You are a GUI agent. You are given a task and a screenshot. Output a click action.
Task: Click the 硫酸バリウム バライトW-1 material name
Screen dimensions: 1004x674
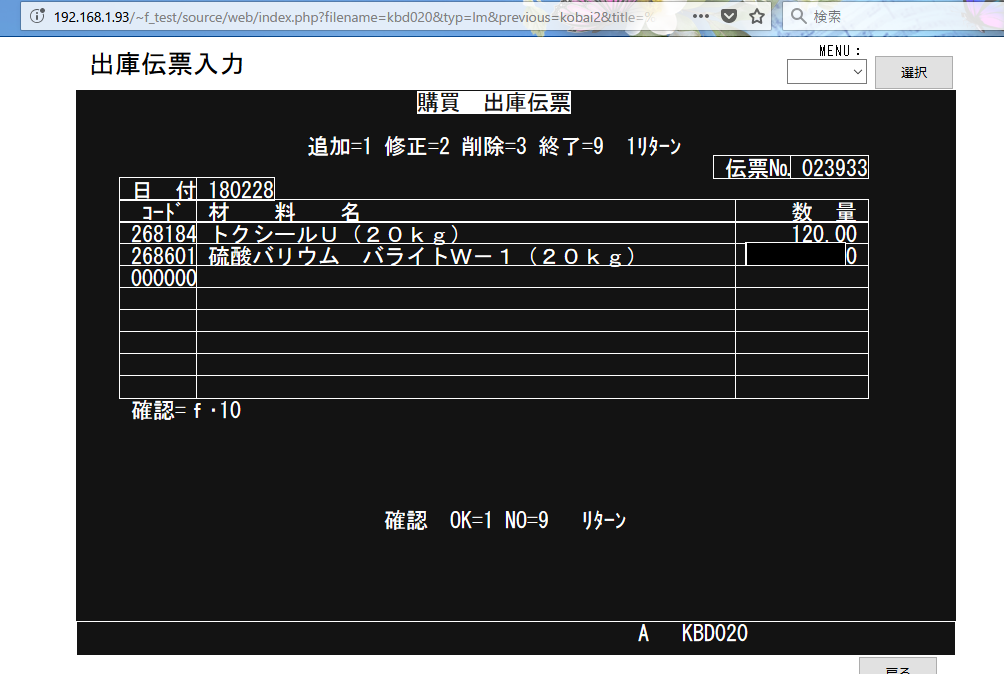pos(422,256)
